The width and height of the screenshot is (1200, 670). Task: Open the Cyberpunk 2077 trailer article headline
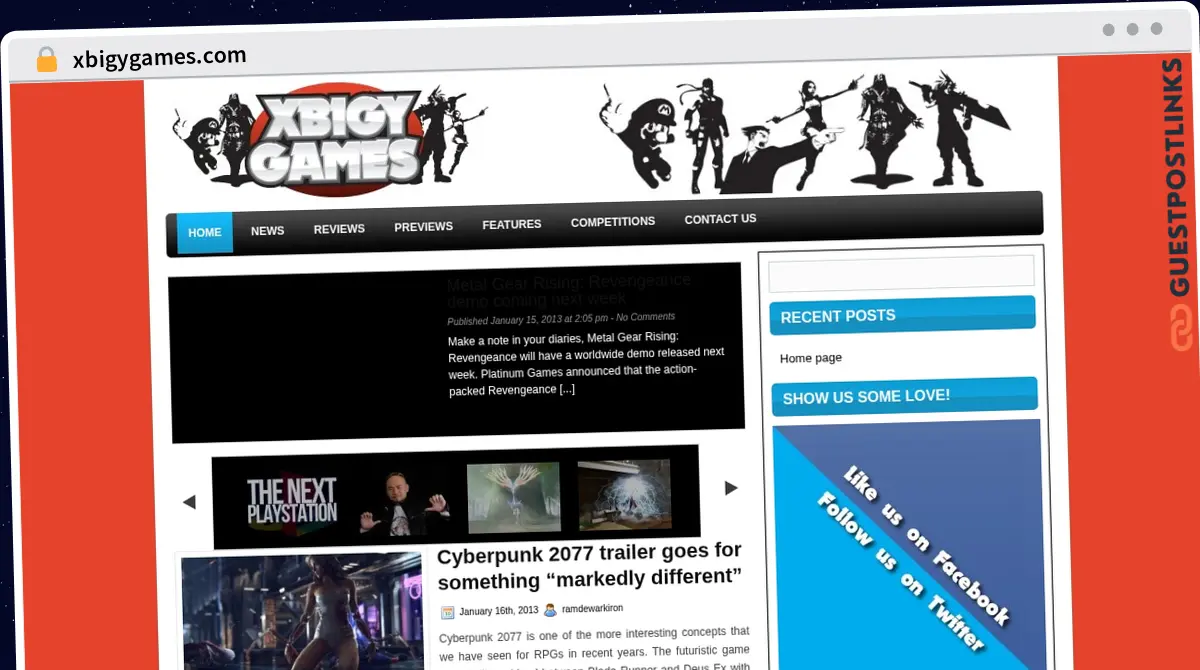click(x=589, y=566)
